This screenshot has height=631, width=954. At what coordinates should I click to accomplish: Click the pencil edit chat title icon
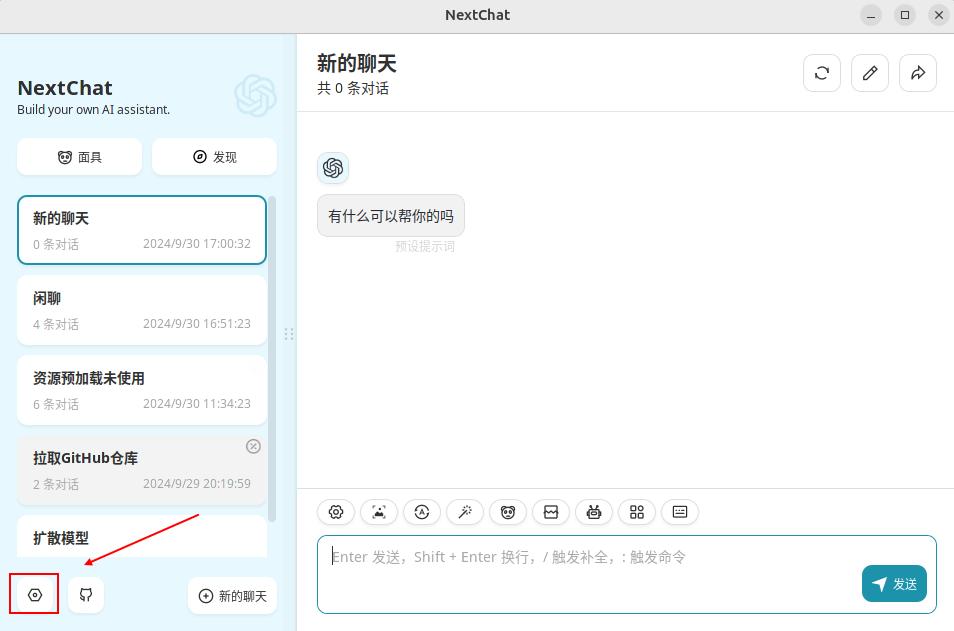[870, 73]
